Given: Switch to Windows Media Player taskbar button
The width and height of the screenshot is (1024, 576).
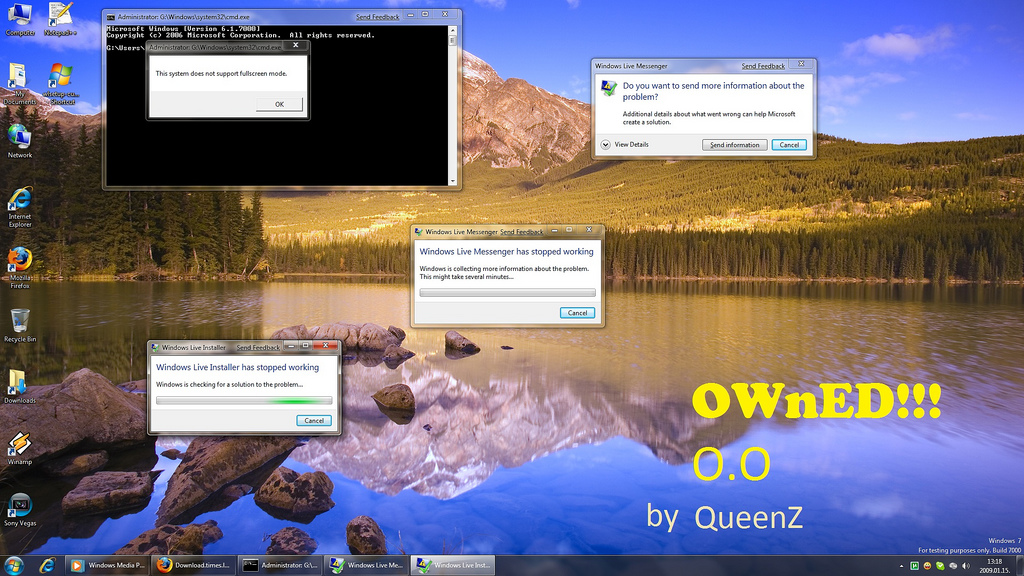Looking at the screenshot, I should pyautogui.click(x=108, y=566).
